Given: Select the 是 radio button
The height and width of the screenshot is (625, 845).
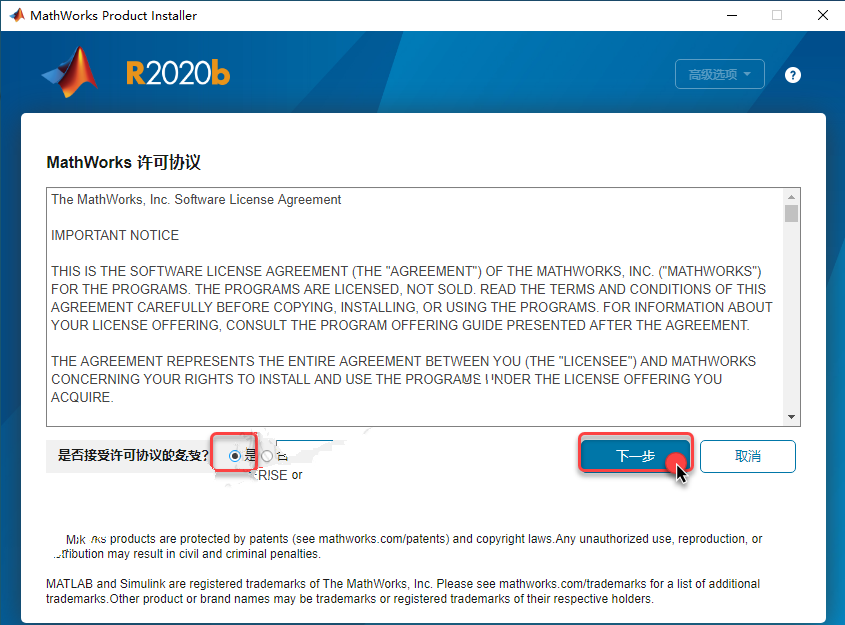Looking at the screenshot, I should point(234,456).
